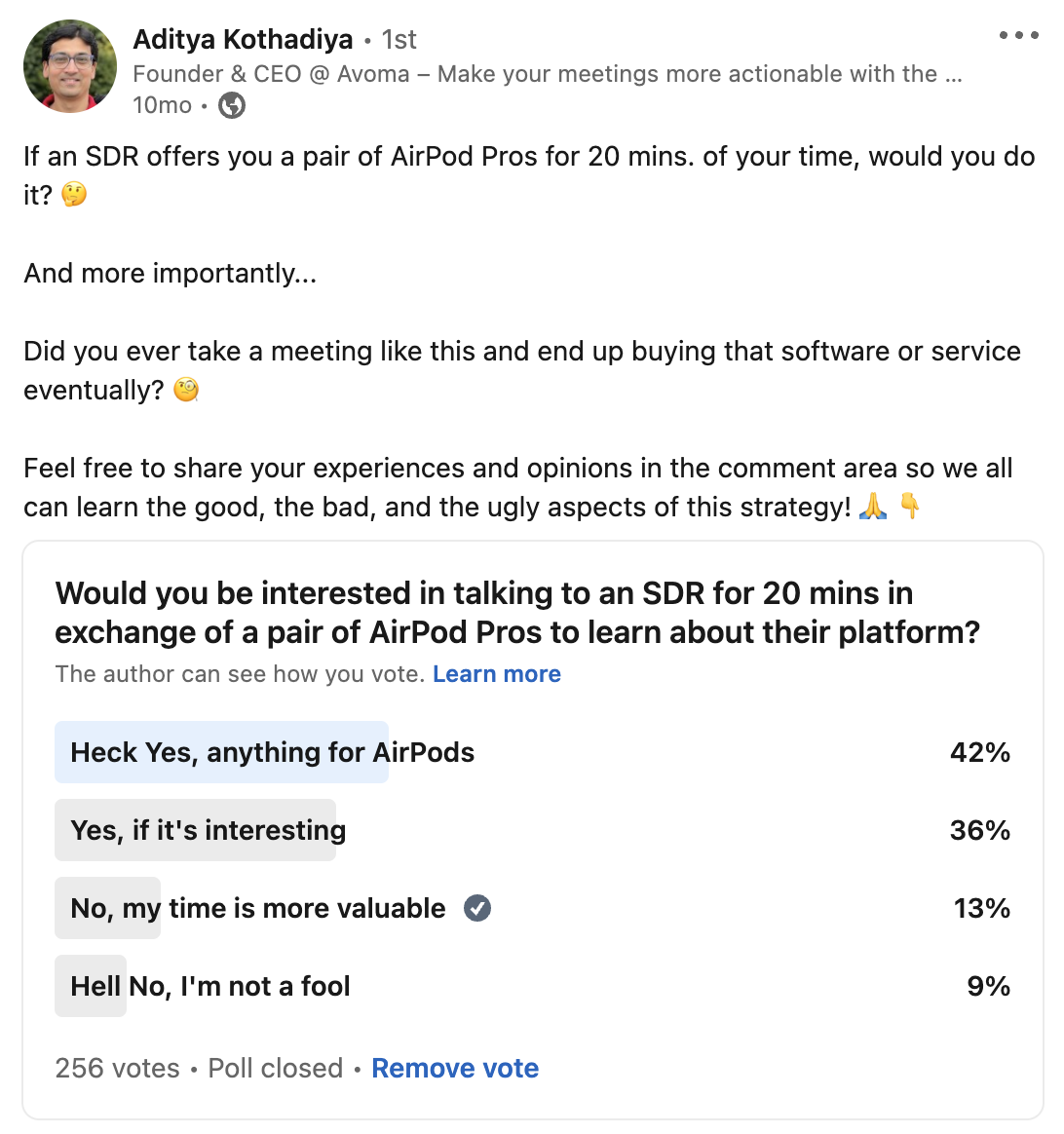The image size is (1064, 1134).
Task: Click the 256 votes count
Action: coord(118,1069)
